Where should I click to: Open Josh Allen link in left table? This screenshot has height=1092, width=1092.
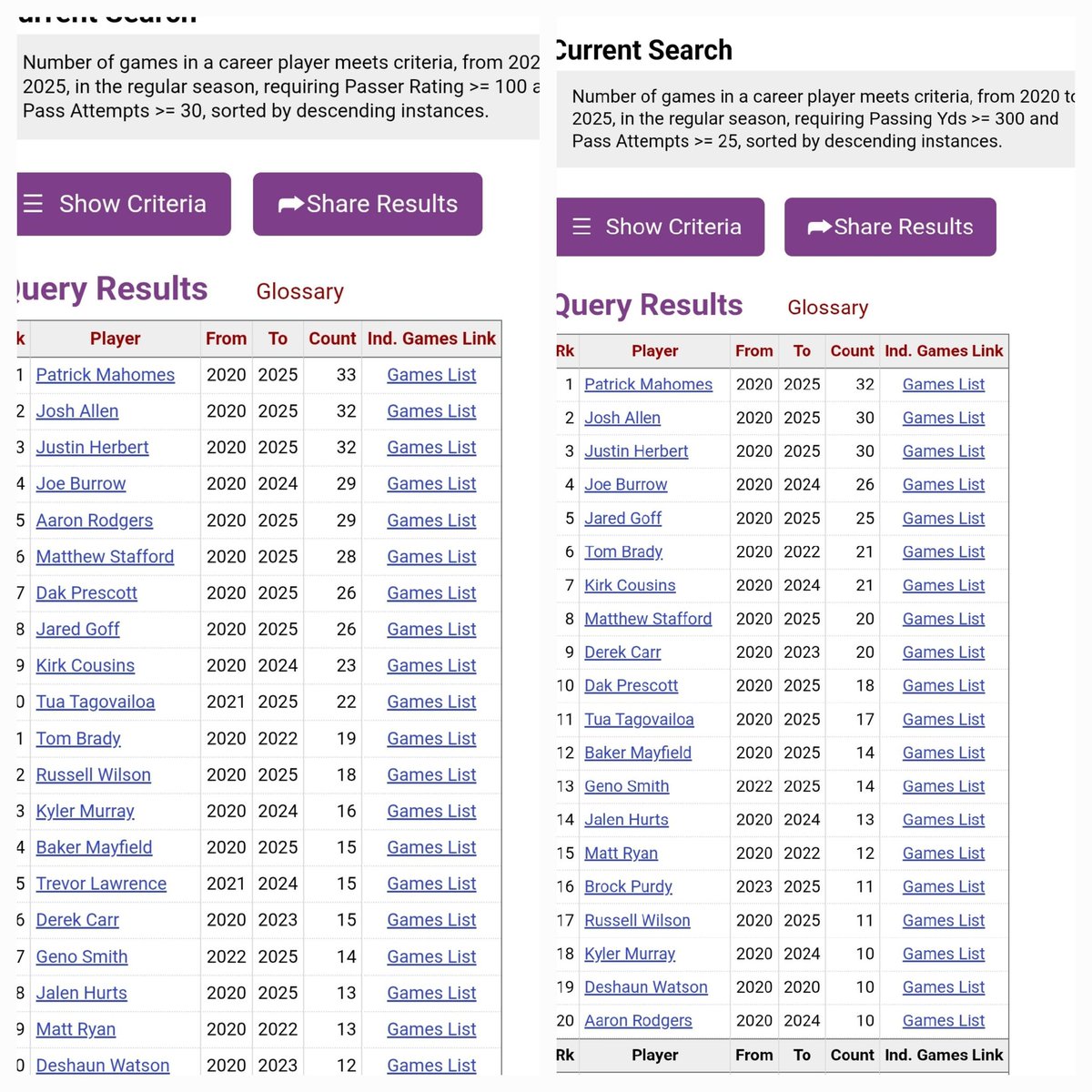(77, 411)
